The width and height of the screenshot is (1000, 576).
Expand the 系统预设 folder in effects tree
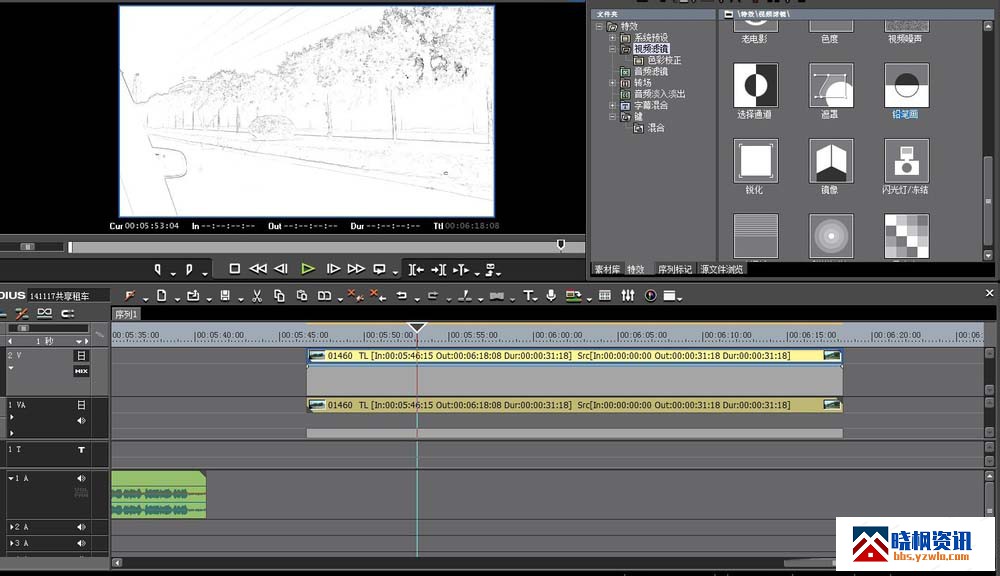tap(612, 38)
